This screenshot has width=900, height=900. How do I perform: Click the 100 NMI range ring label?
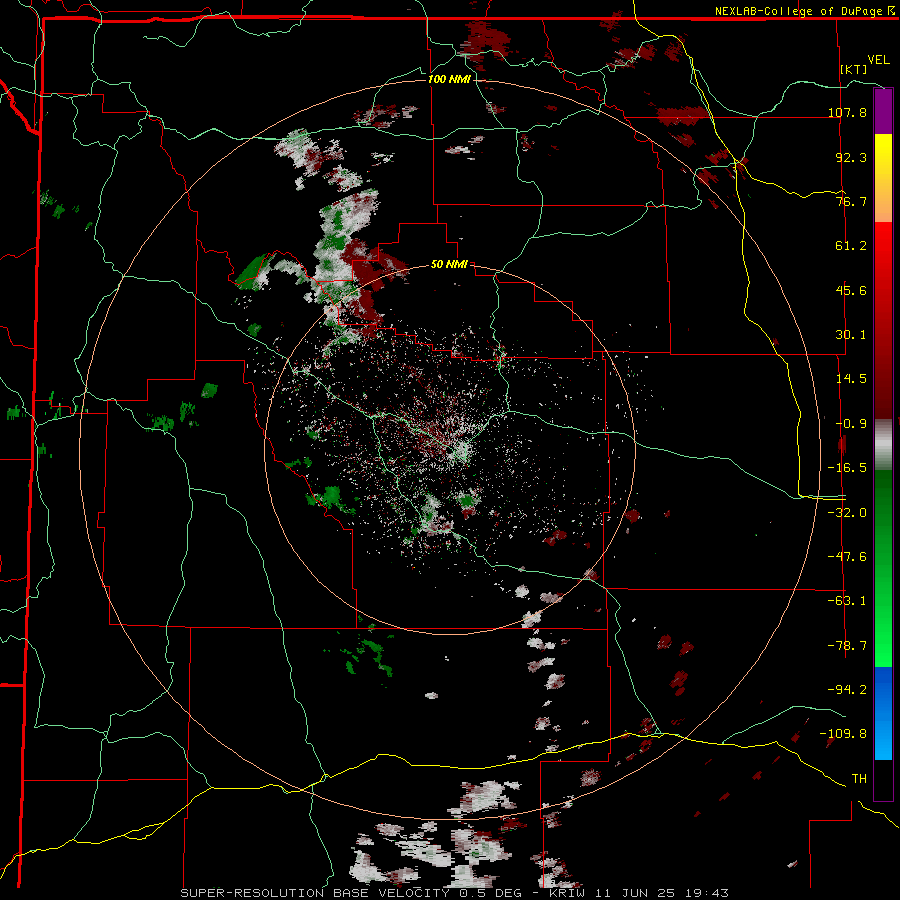tap(449, 79)
